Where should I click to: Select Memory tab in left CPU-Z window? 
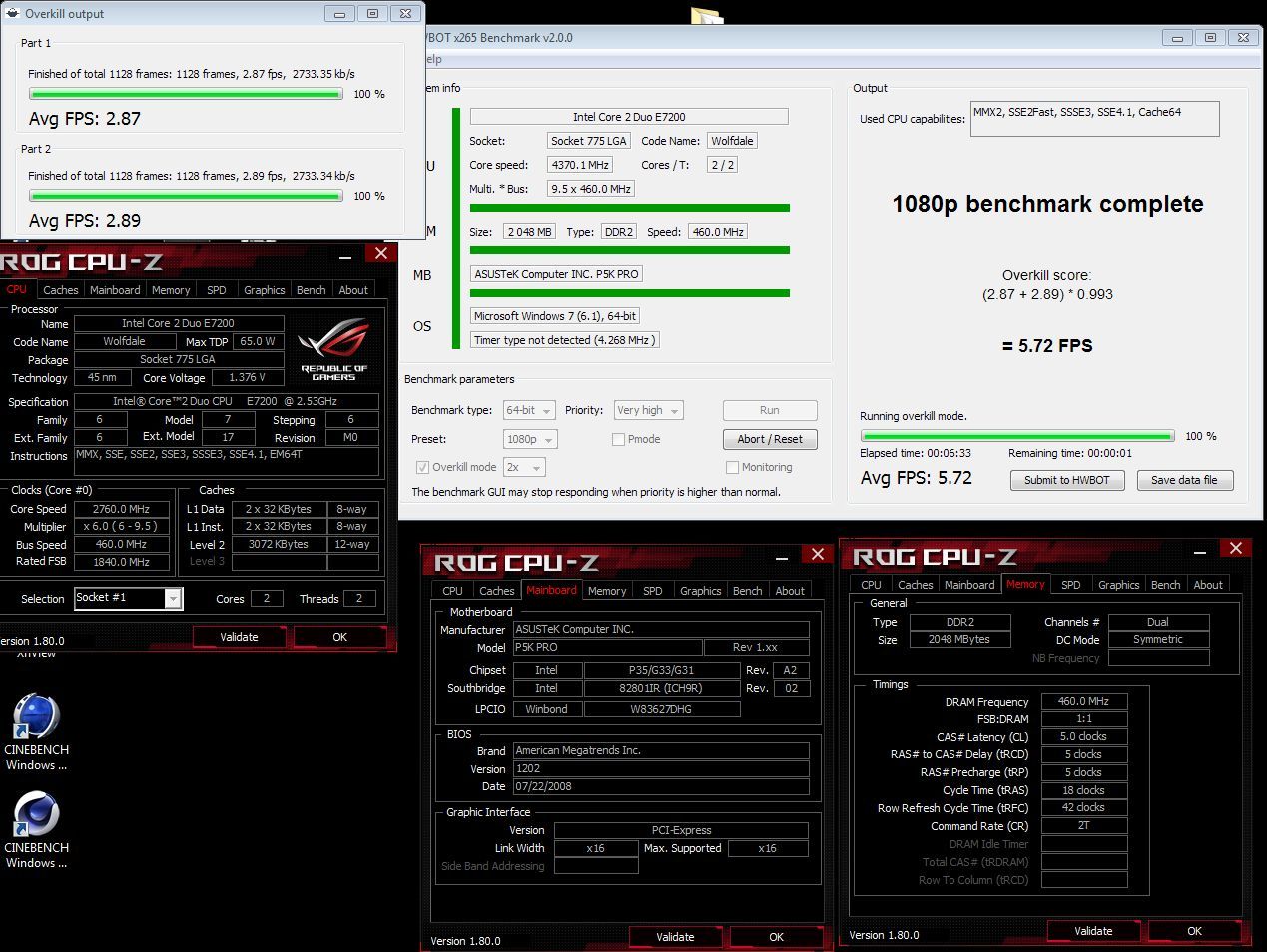[171, 290]
